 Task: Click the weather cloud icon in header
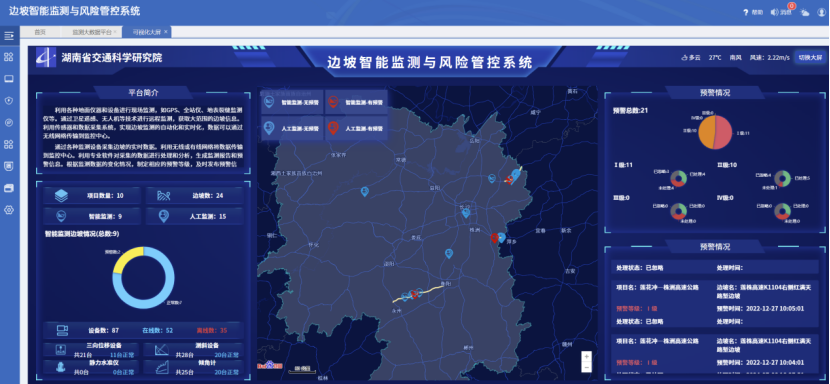point(805,12)
